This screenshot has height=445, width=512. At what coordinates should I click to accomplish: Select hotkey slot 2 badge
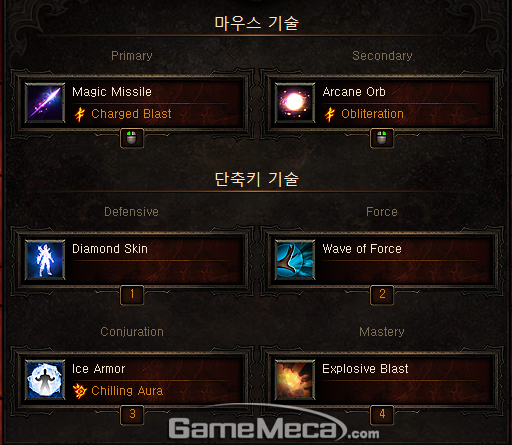click(382, 295)
